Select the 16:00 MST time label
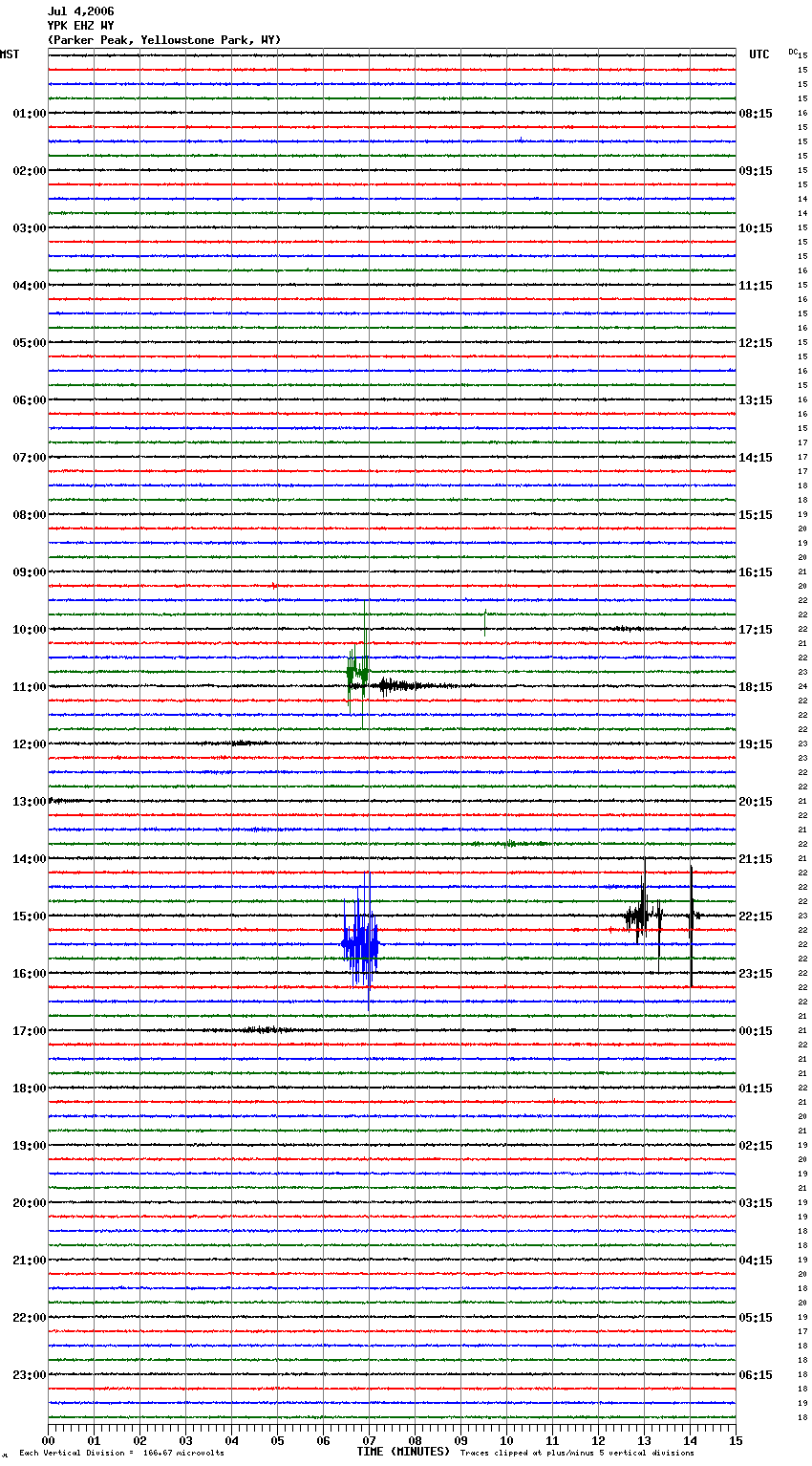This screenshot has height=1466, width=812. tap(30, 974)
